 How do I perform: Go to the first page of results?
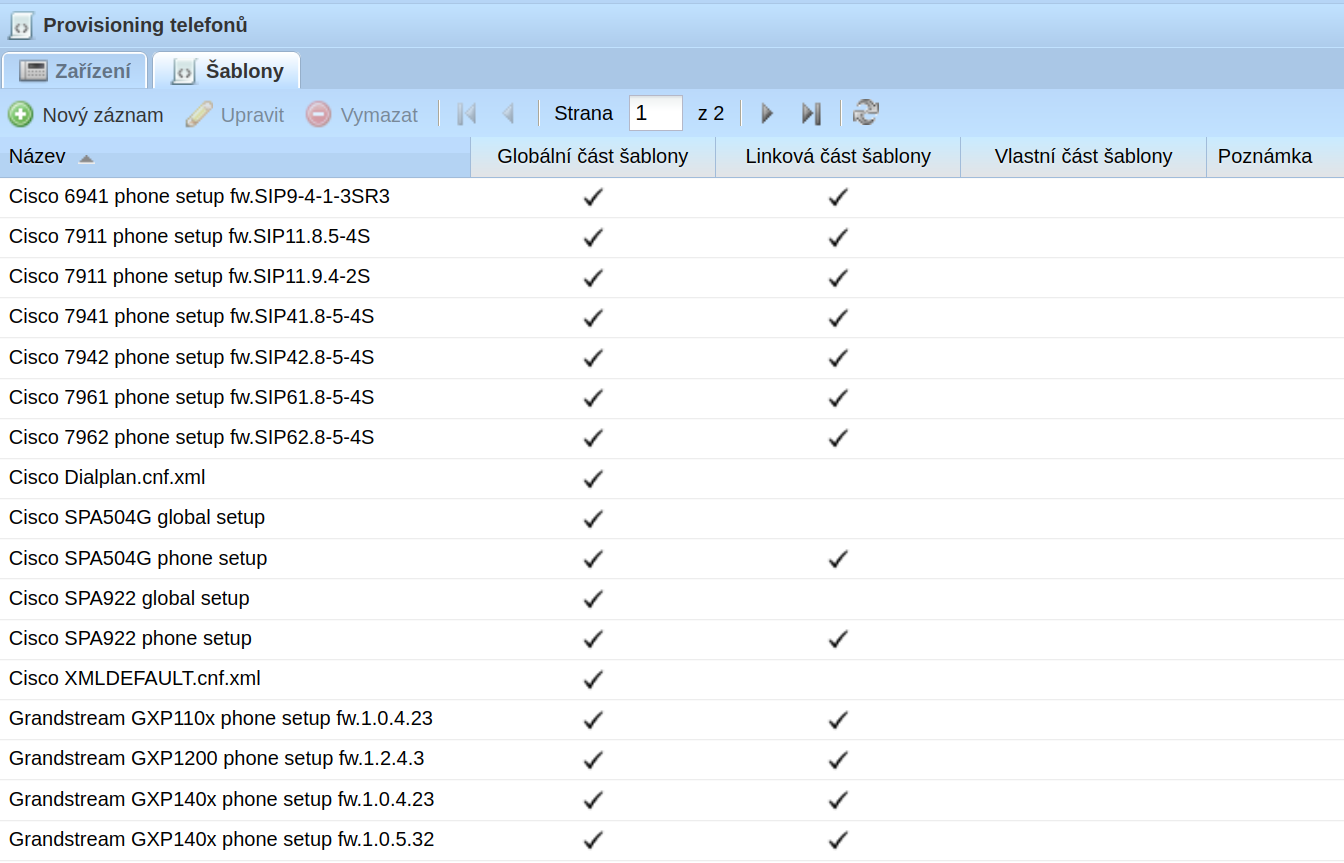[466, 114]
